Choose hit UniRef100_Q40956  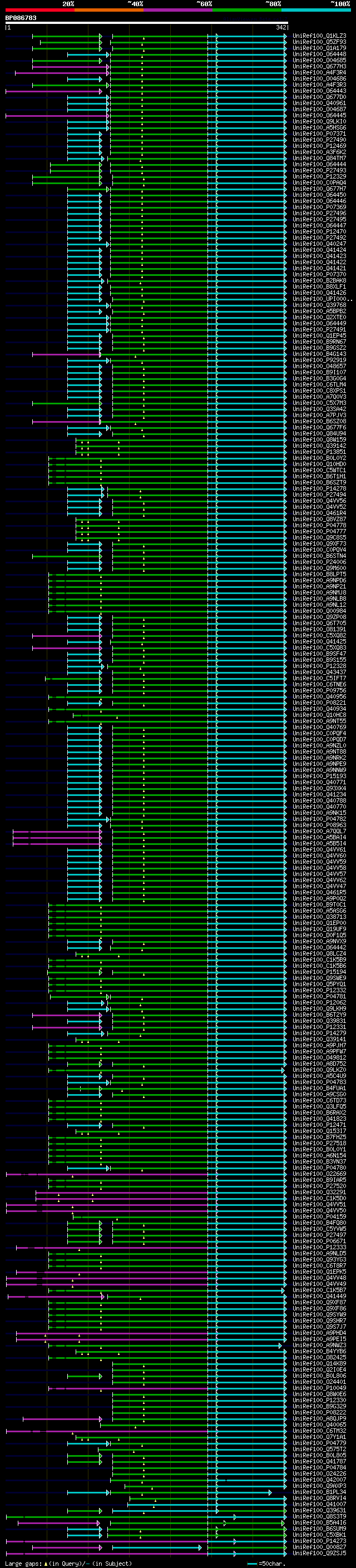(319, 697)
